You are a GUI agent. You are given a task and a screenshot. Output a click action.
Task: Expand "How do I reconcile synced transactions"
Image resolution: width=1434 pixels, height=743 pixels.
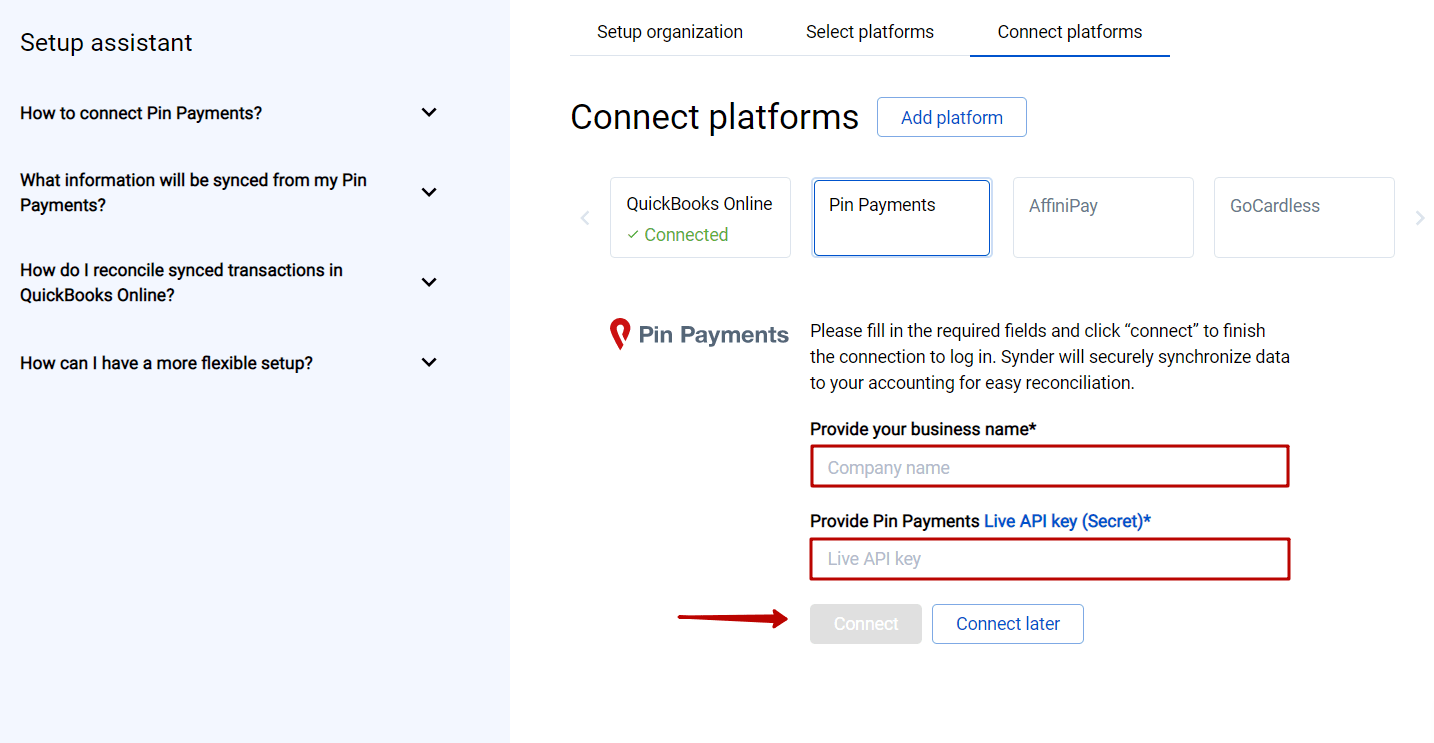[x=428, y=282]
